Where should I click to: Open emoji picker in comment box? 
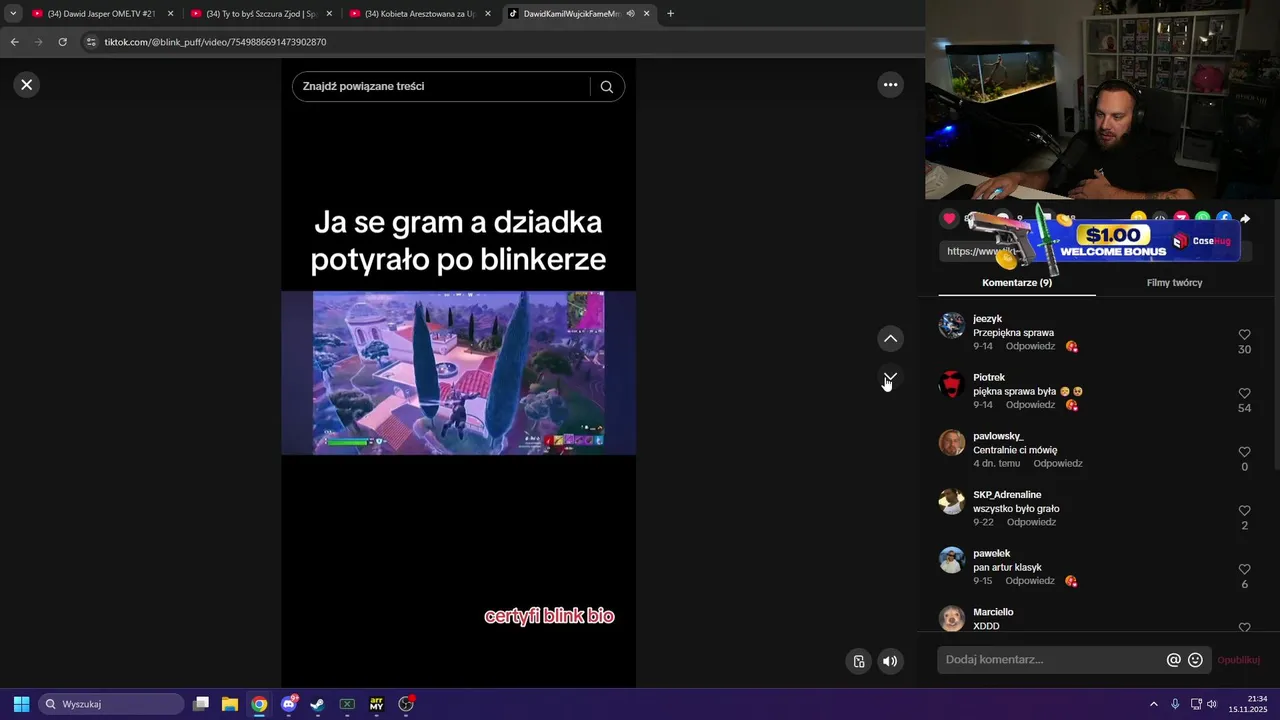(x=1195, y=660)
